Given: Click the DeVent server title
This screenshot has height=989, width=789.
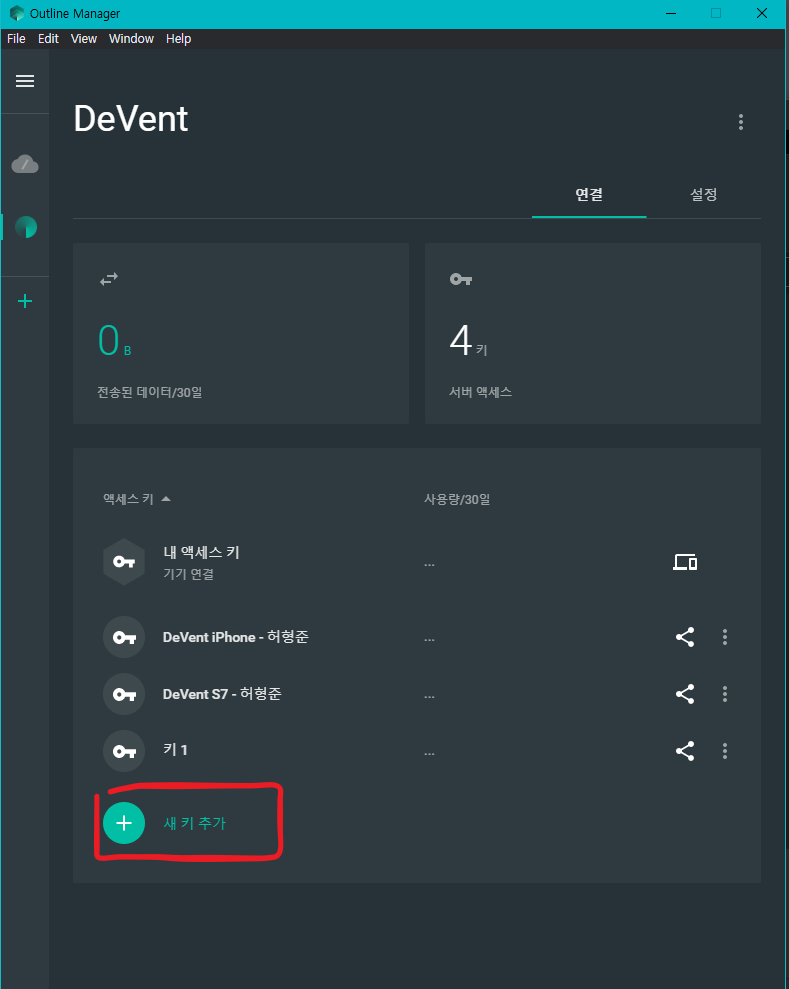Looking at the screenshot, I should coord(131,119).
